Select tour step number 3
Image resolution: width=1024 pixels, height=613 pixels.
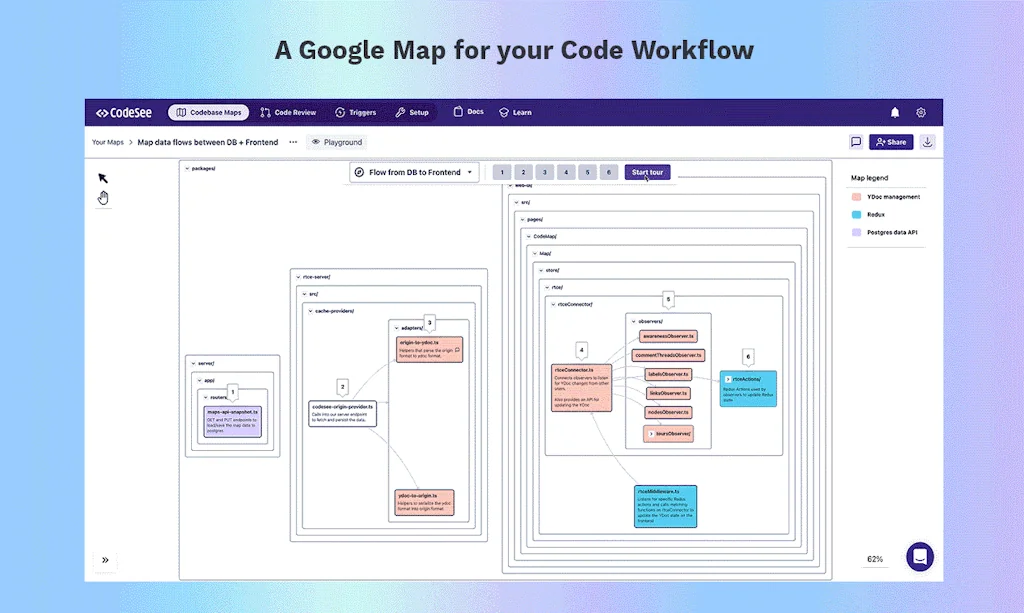pos(544,172)
